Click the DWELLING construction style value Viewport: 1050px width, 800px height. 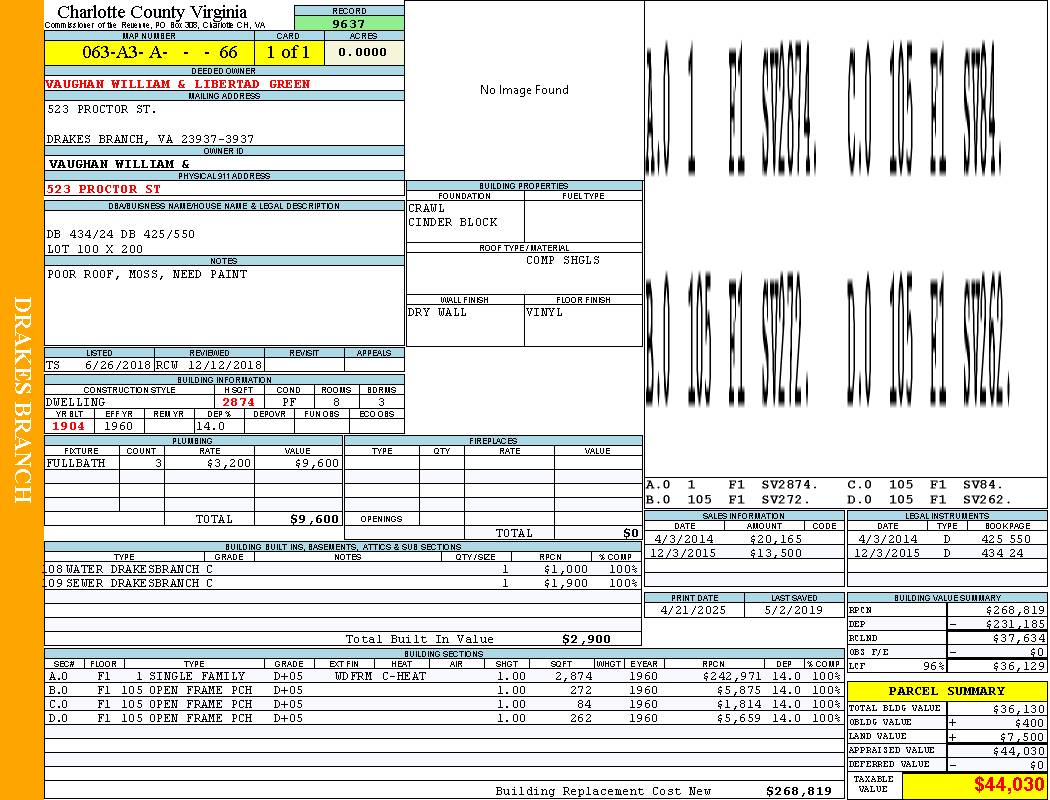coord(75,402)
